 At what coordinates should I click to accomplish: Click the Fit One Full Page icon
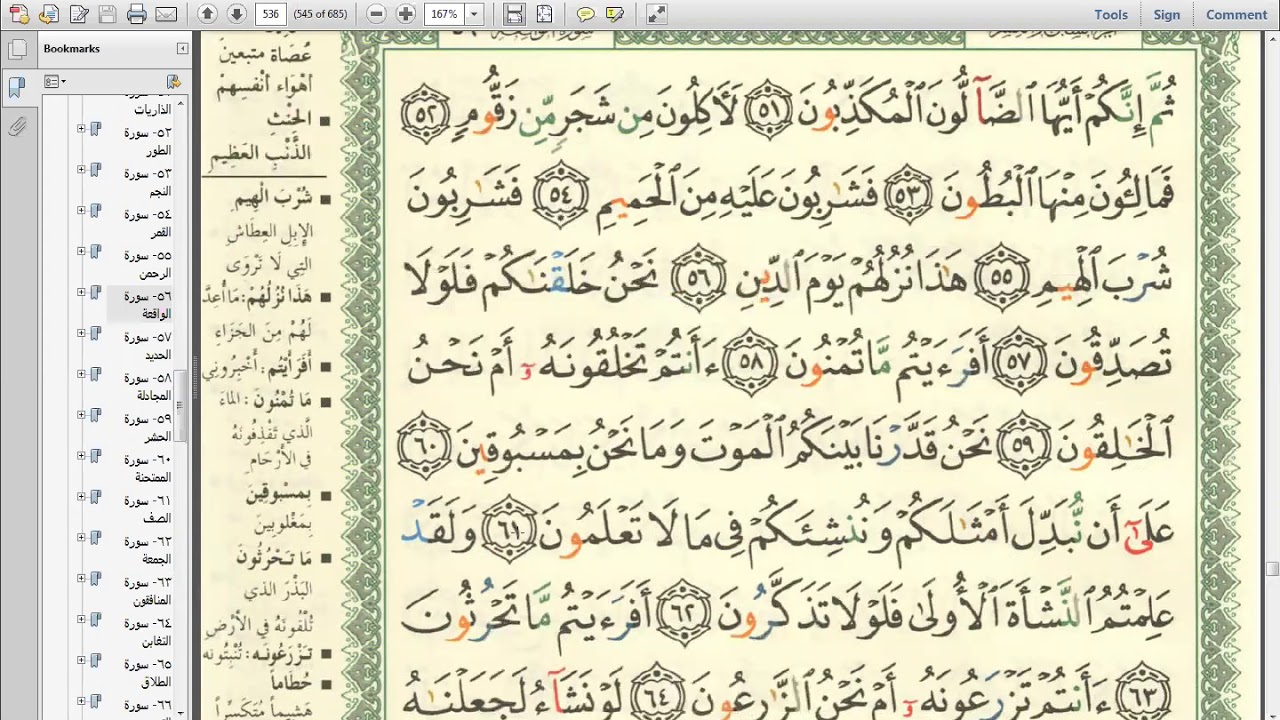(x=544, y=14)
